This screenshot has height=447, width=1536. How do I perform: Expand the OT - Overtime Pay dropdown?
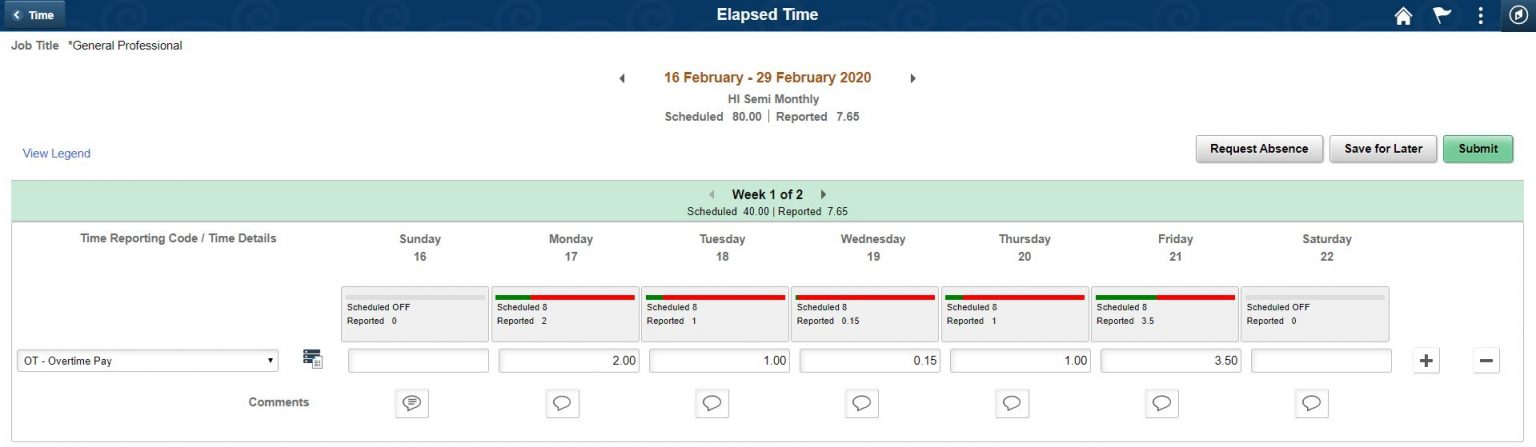pyautogui.click(x=148, y=361)
